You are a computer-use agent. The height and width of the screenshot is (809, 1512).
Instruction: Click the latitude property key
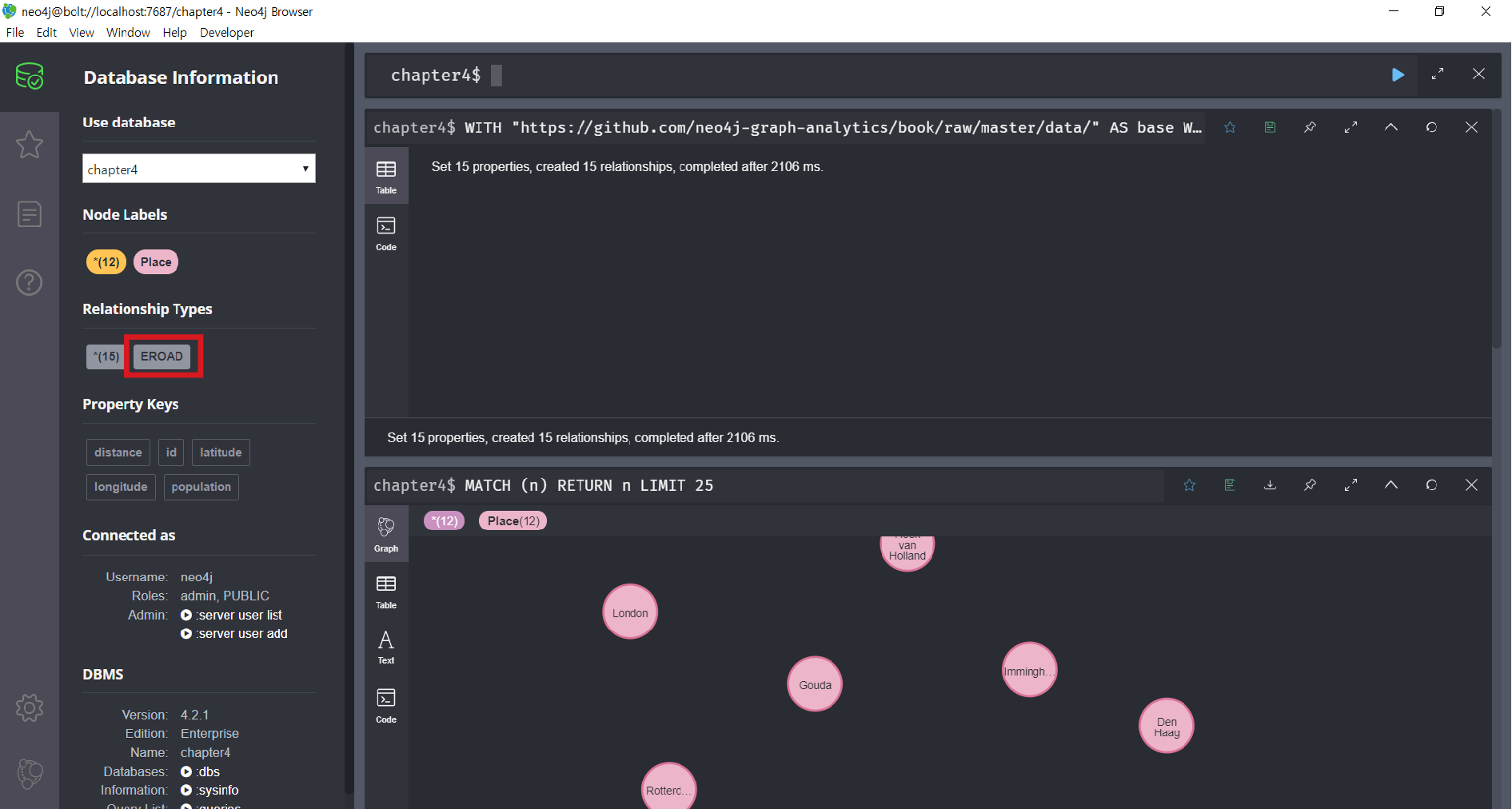[x=221, y=452]
